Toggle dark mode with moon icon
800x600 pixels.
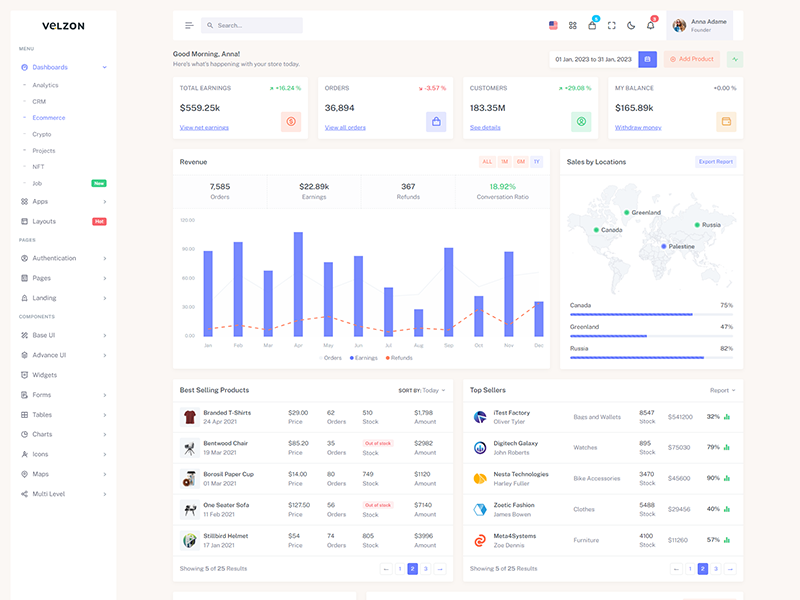[x=631, y=25]
